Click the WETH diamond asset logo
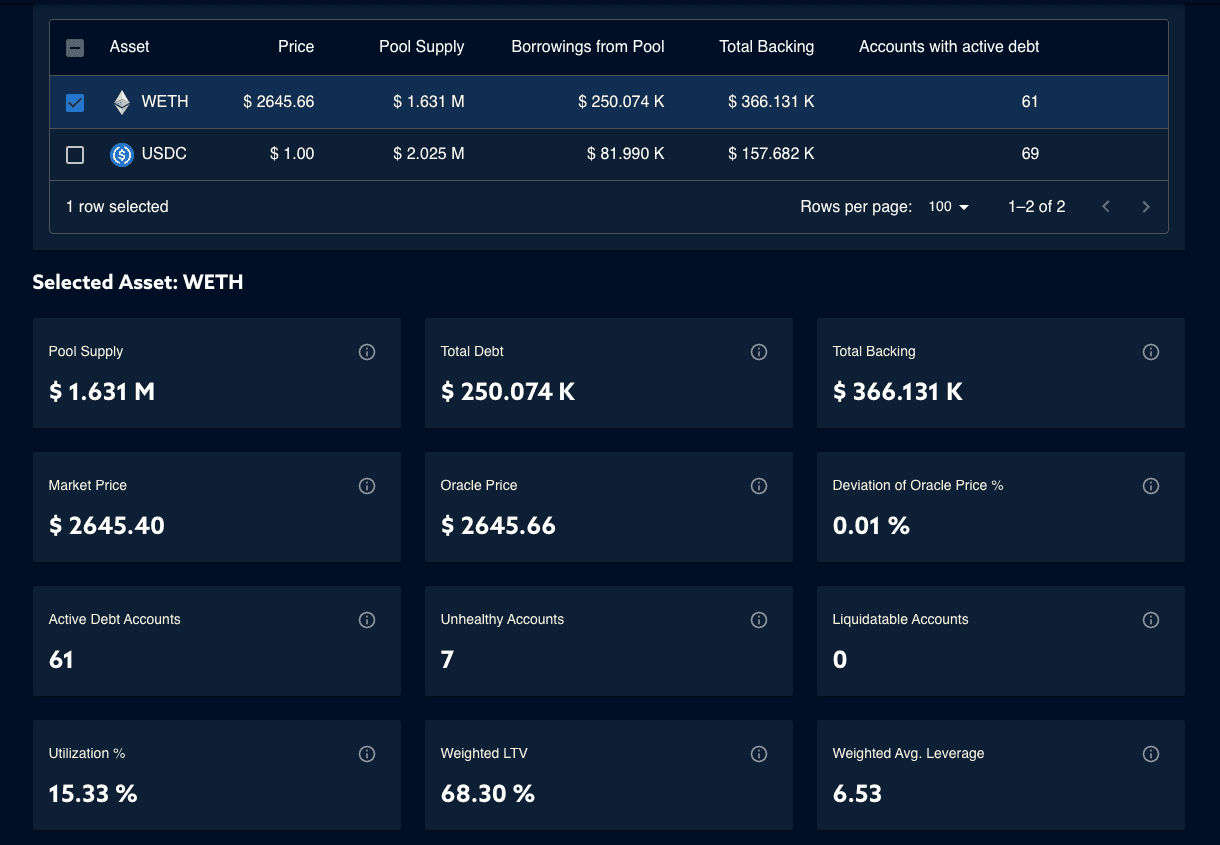 122,101
